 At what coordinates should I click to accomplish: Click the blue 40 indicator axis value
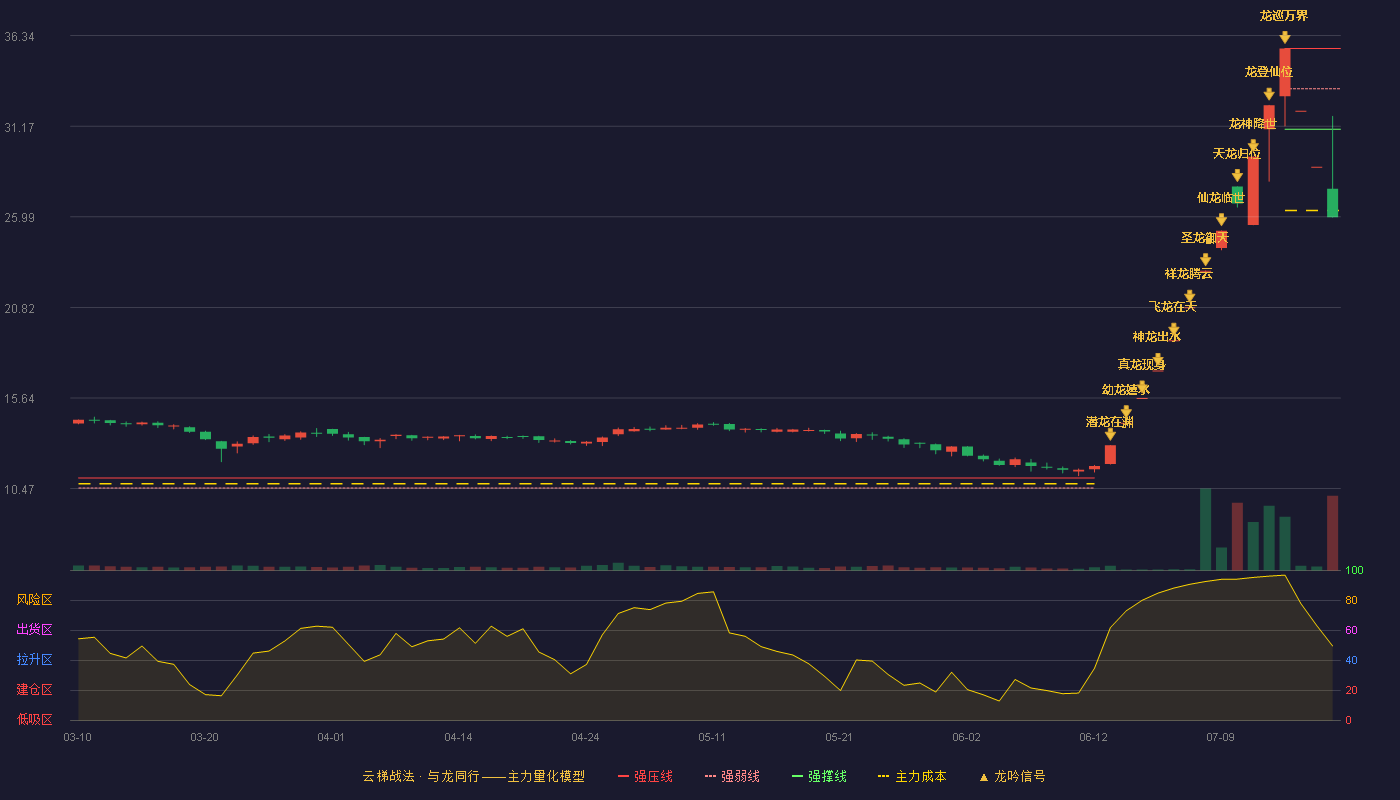point(1352,660)
